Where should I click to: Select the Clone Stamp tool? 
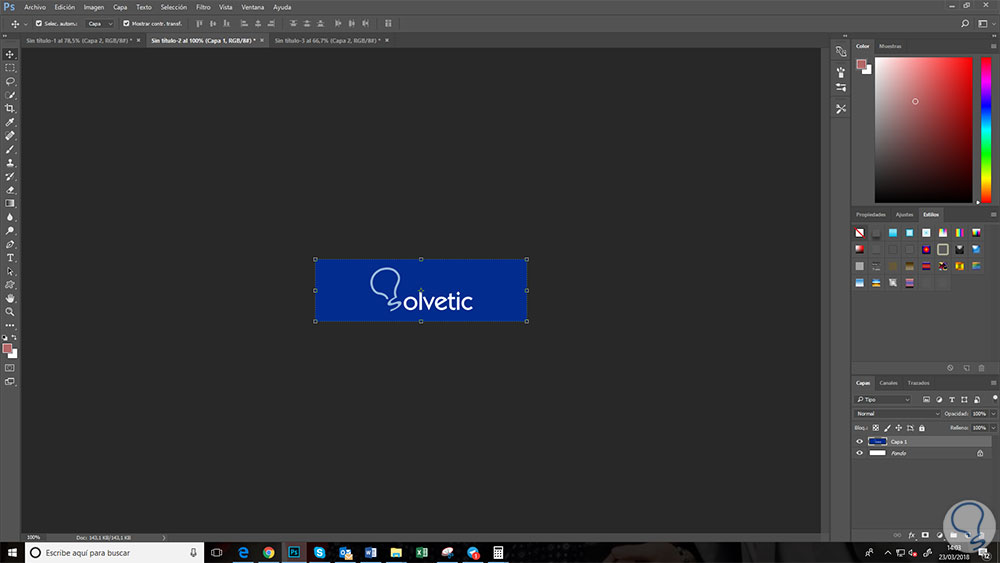[10, 163]
